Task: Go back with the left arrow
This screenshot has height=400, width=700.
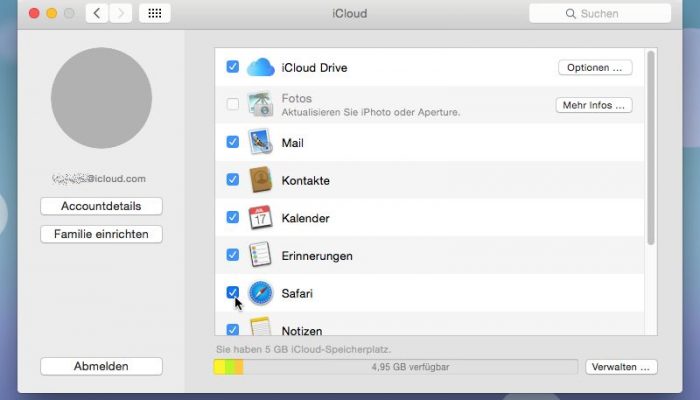Action: (x=97, y=13)
